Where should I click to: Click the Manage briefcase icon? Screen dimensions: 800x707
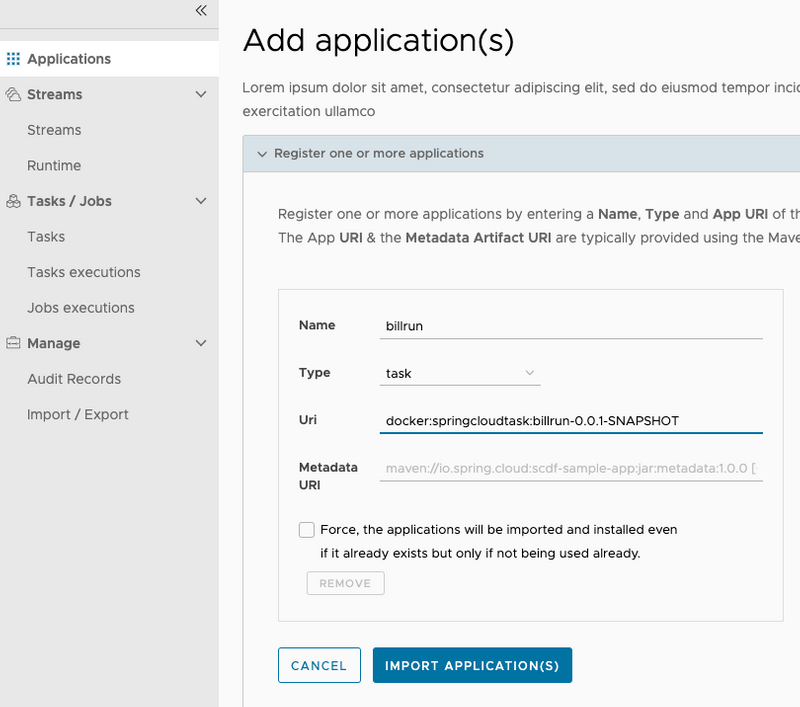13,343
